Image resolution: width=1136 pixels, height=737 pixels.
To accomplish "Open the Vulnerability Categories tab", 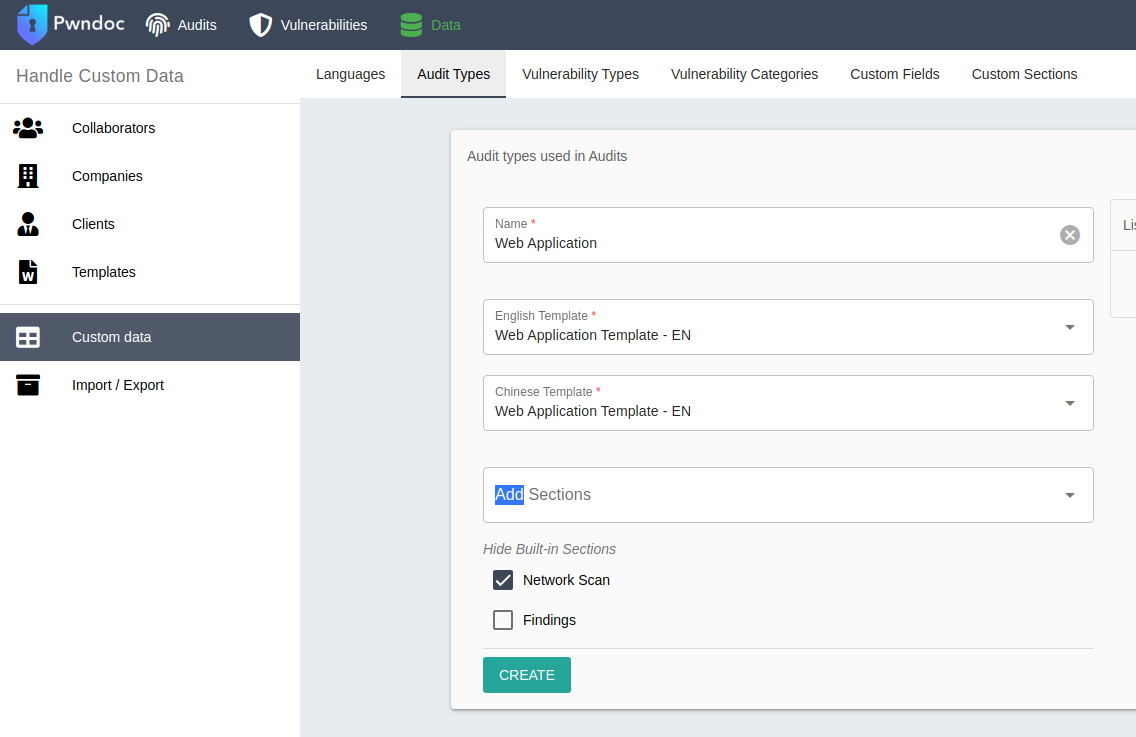I will click(744, 74).
